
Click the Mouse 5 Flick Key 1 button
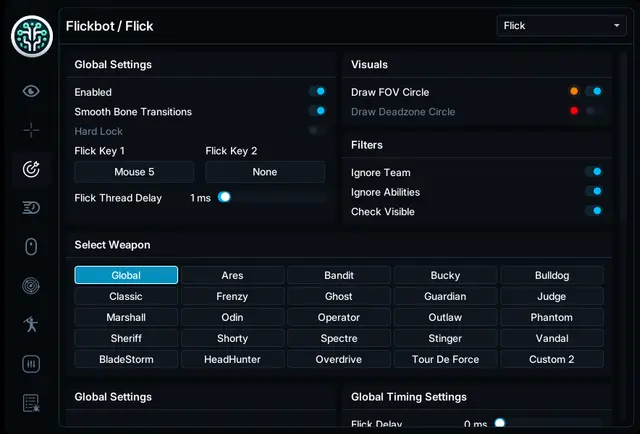134,172
